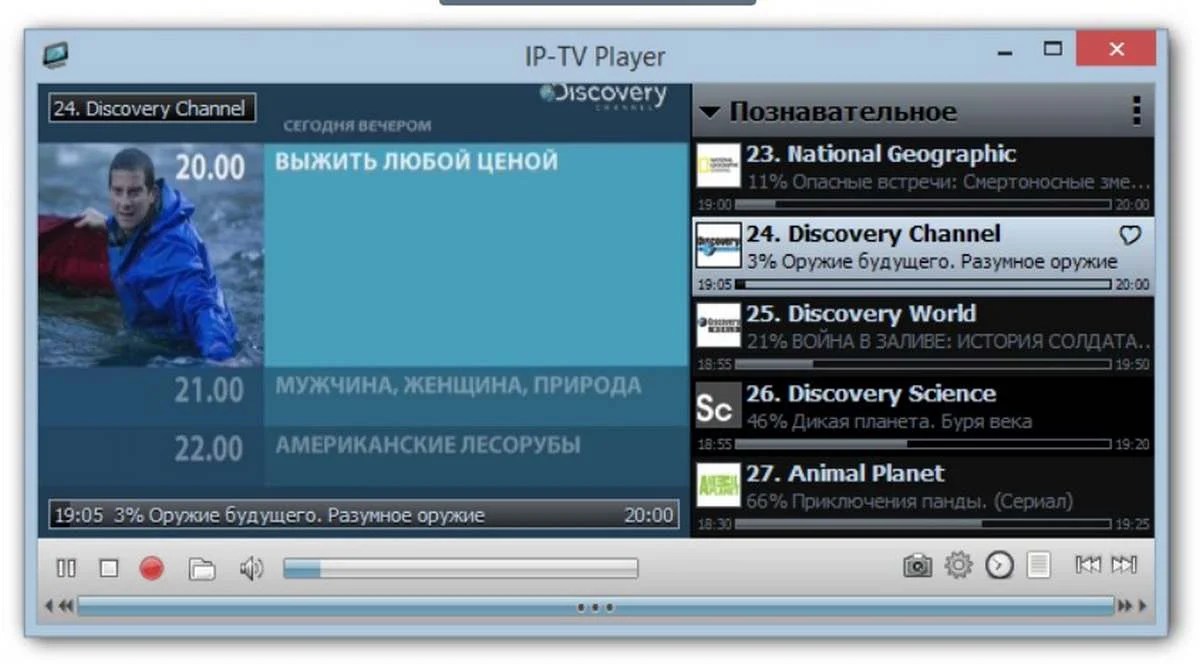1200x665 pixels.
Task: Minimize the IP-TV Player window
Action: 1006,52
